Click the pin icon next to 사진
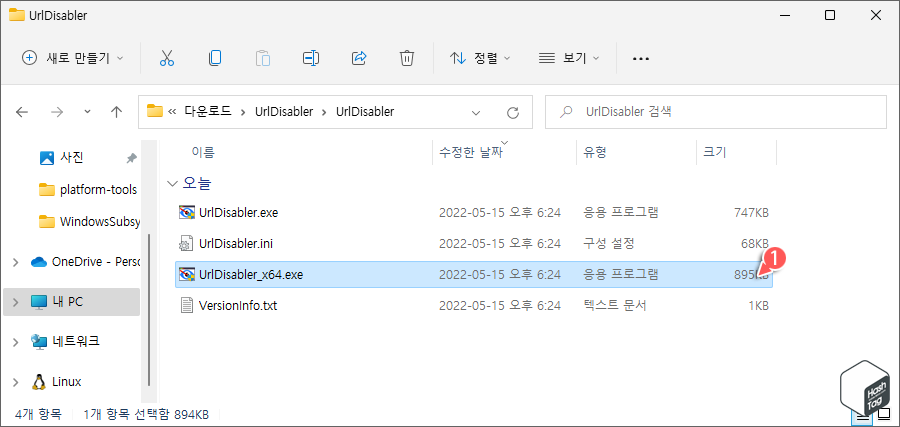 (x=131, y=157)
